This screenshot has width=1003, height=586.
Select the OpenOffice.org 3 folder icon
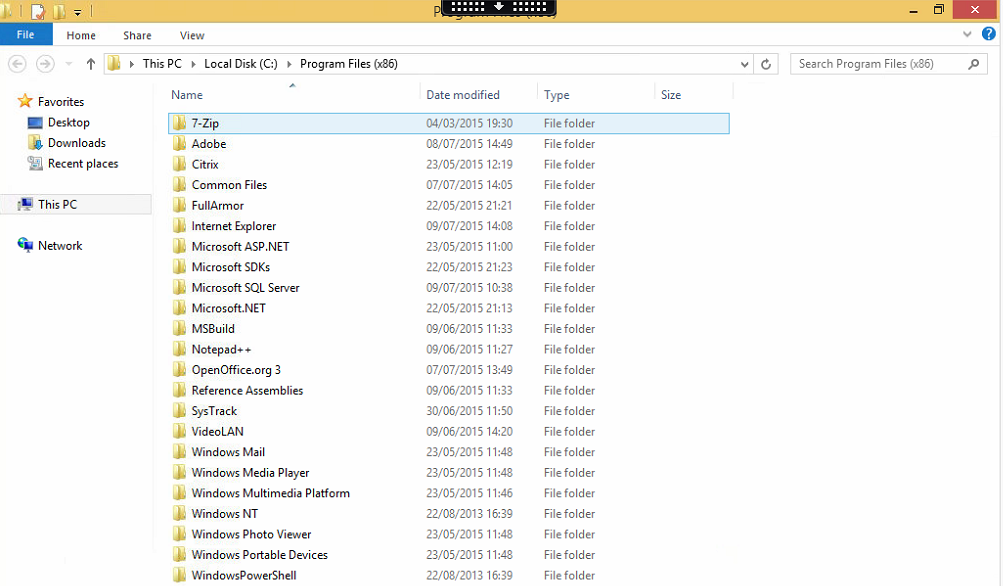[180, 369]
